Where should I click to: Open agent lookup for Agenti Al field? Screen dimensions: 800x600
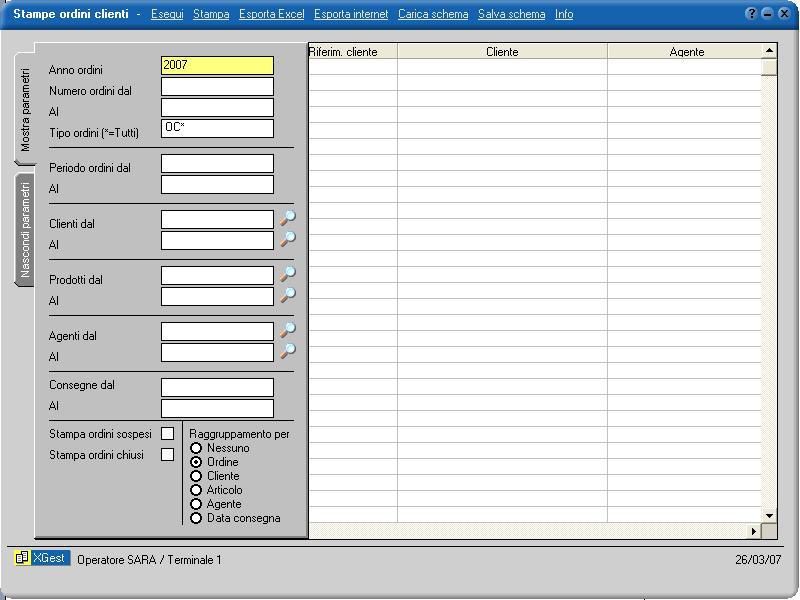click(288, 351)
